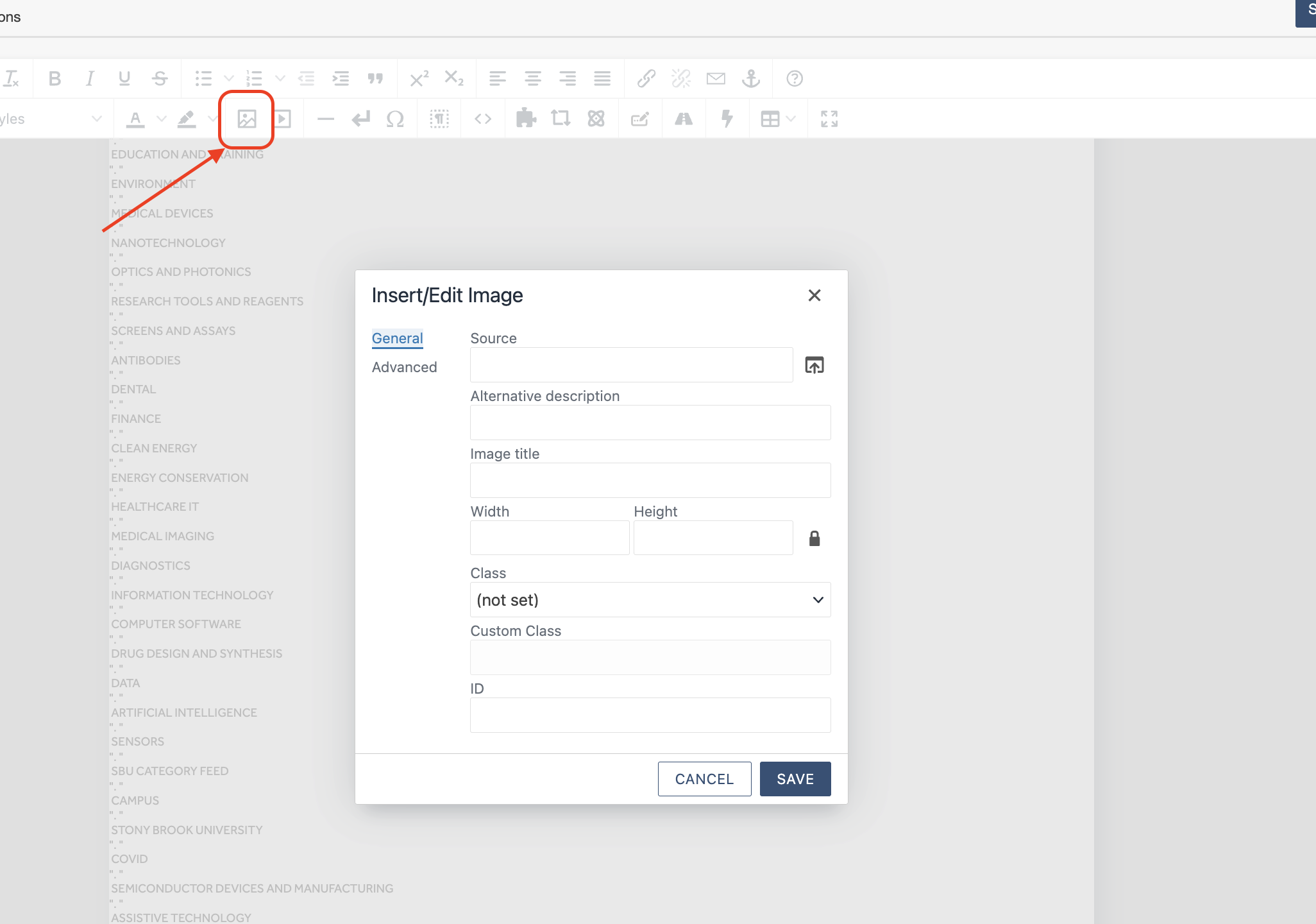
Task: Select the General tab
Action: 397,338
